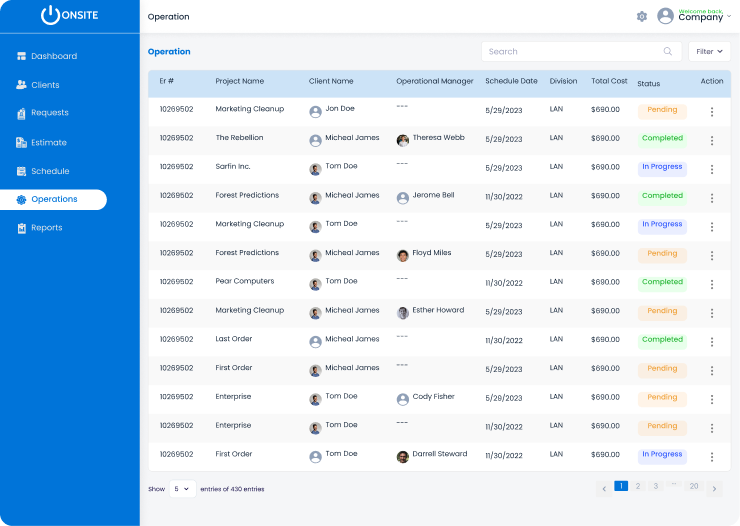Click the Dashboard icon in sidebar
Viewport: 740px width, 526px height.
[21, 56]
